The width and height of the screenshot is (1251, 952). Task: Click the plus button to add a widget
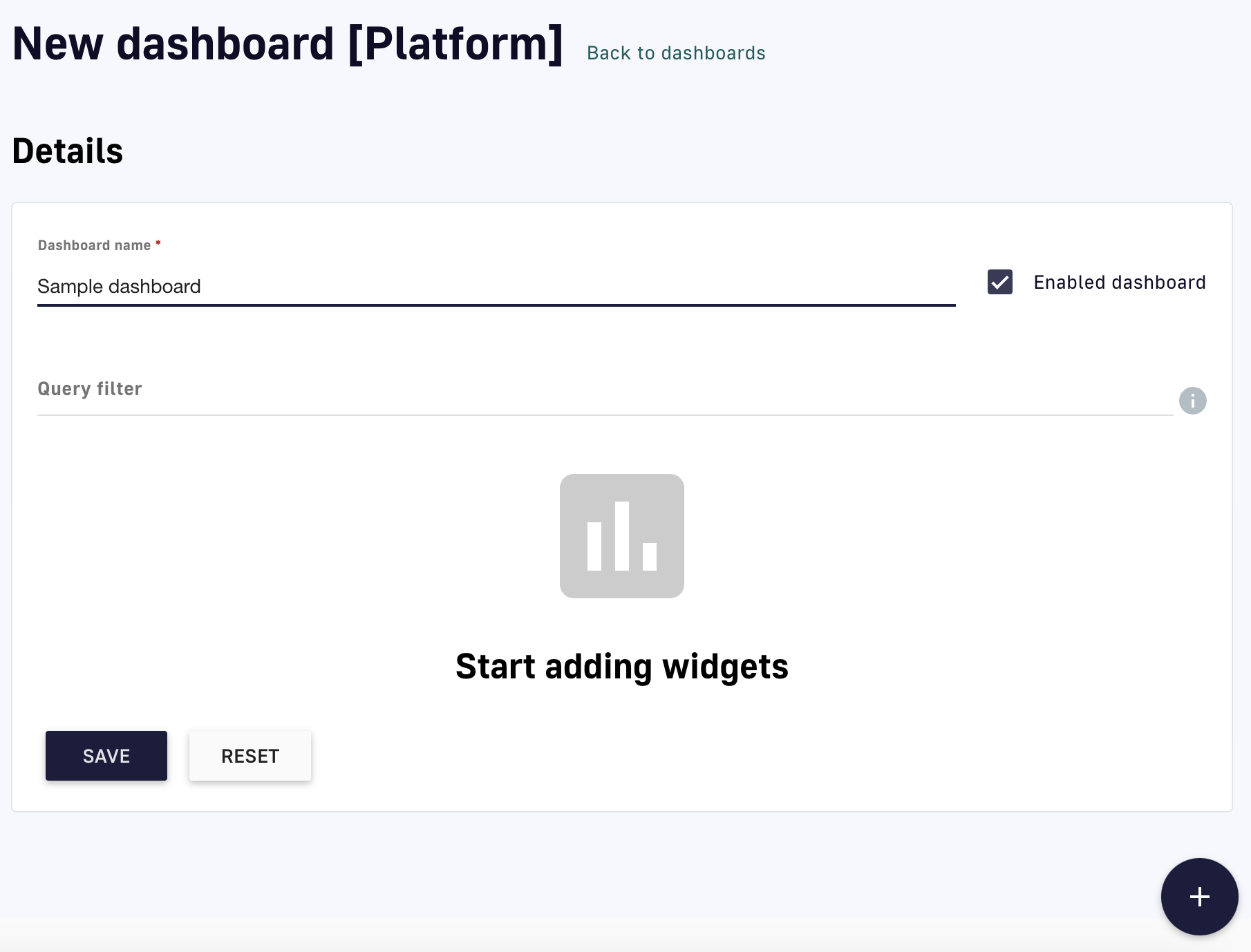(x=1199, y=896)
